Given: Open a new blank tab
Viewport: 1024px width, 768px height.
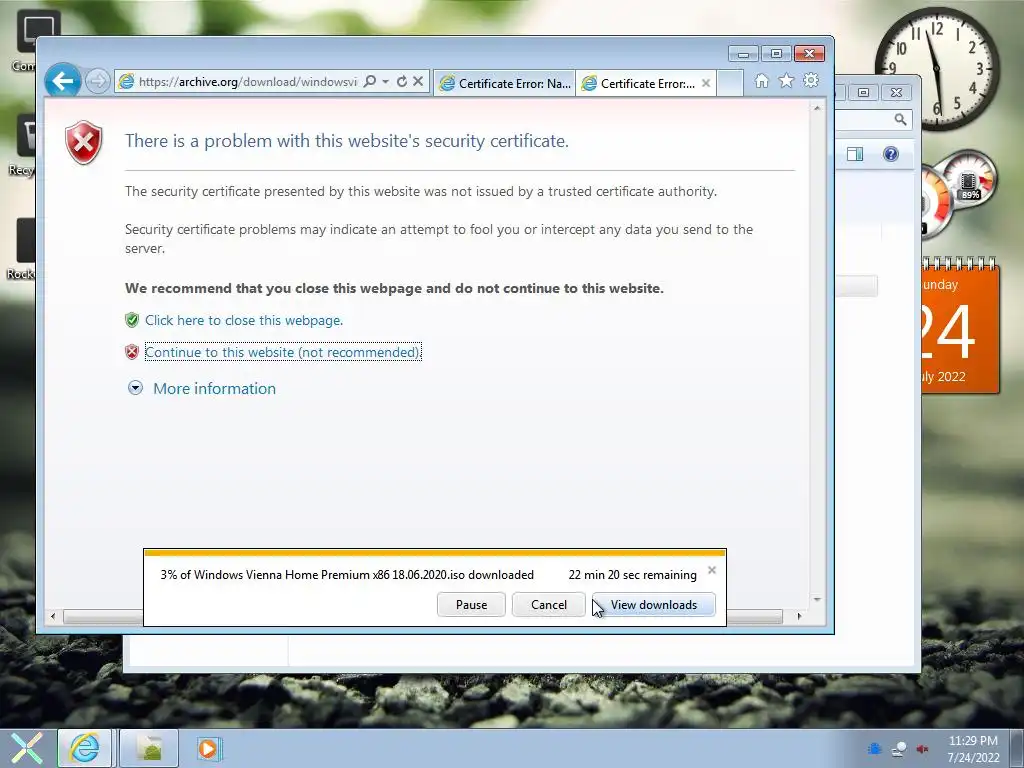Looking at the screenshot, I should 730,84.
